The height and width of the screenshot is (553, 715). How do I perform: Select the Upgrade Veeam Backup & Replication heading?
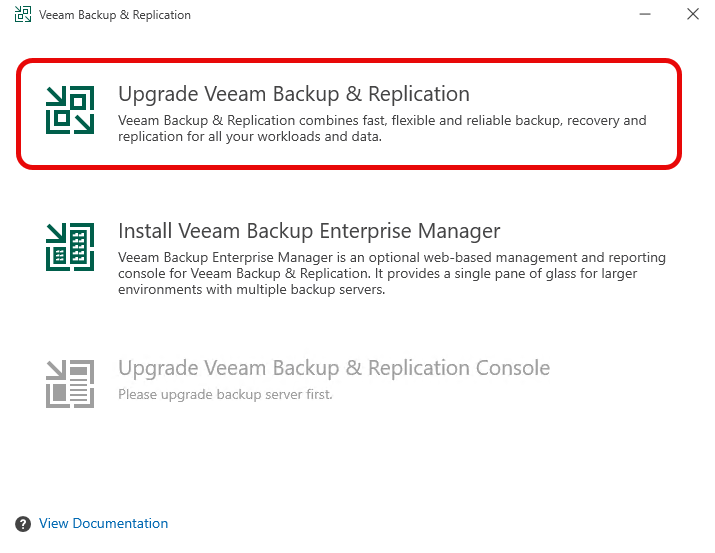(x=293, y=94)
